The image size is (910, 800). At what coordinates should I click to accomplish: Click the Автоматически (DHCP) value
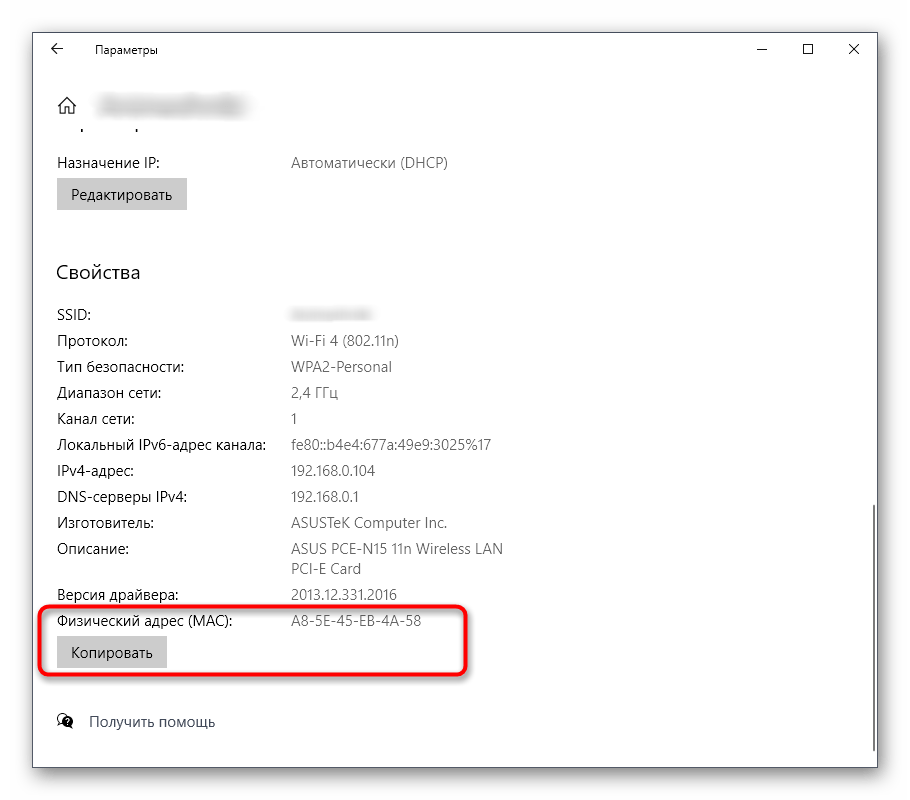pos(369,163)
